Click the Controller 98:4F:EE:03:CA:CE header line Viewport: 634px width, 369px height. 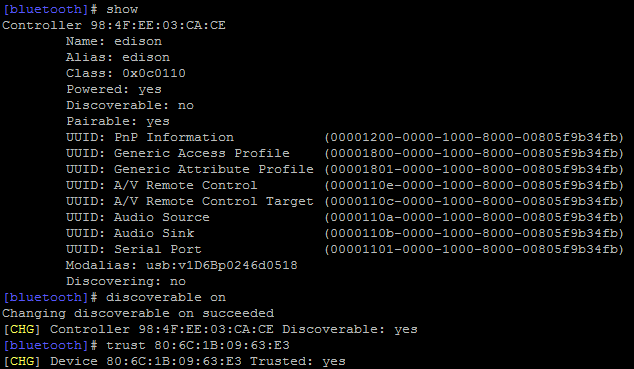114,25
